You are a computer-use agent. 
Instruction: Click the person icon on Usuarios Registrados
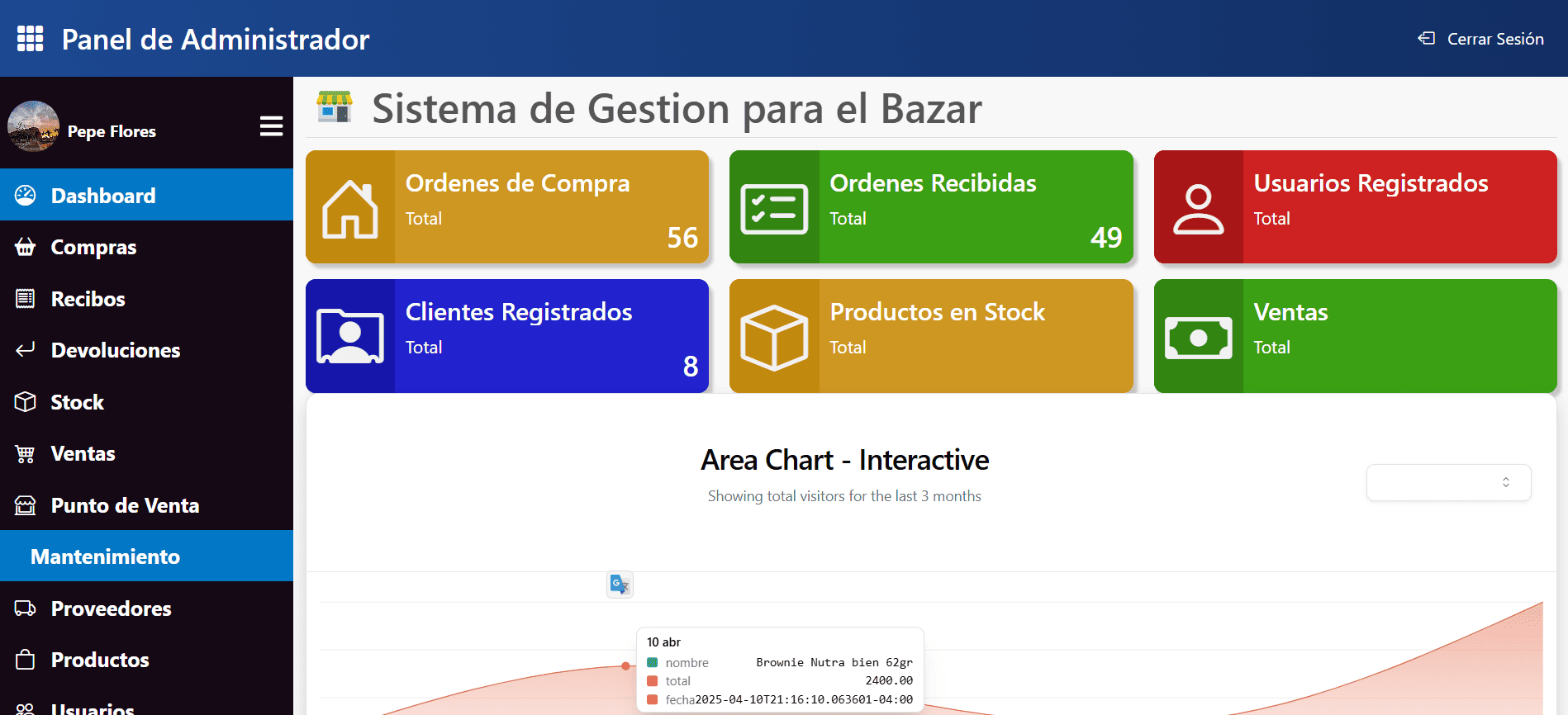click(1198, 210)
